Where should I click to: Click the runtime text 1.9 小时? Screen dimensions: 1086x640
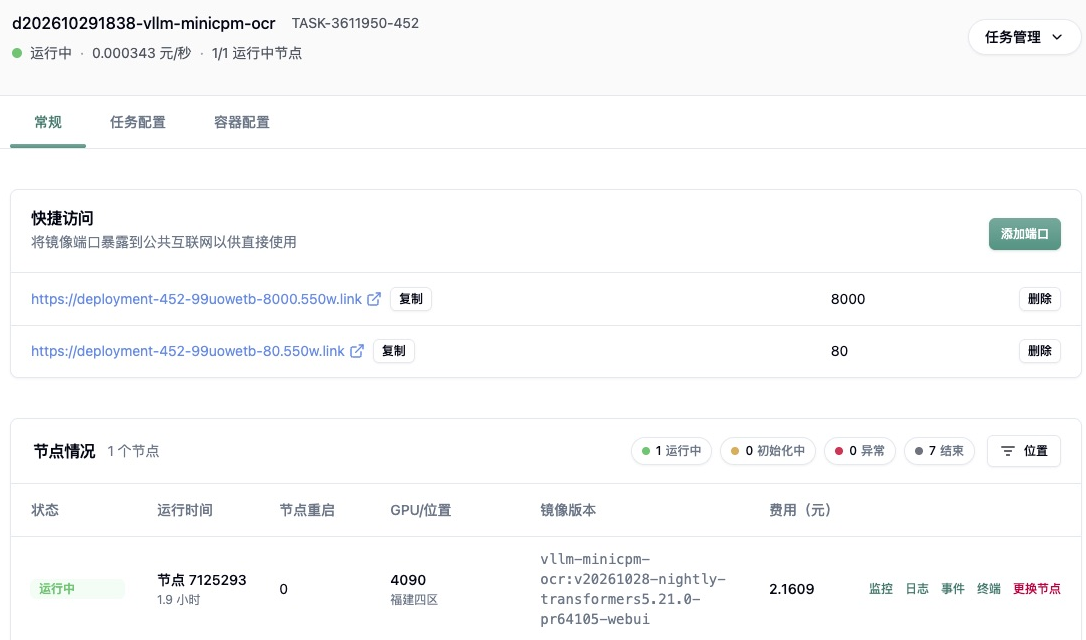coord(179,600)
